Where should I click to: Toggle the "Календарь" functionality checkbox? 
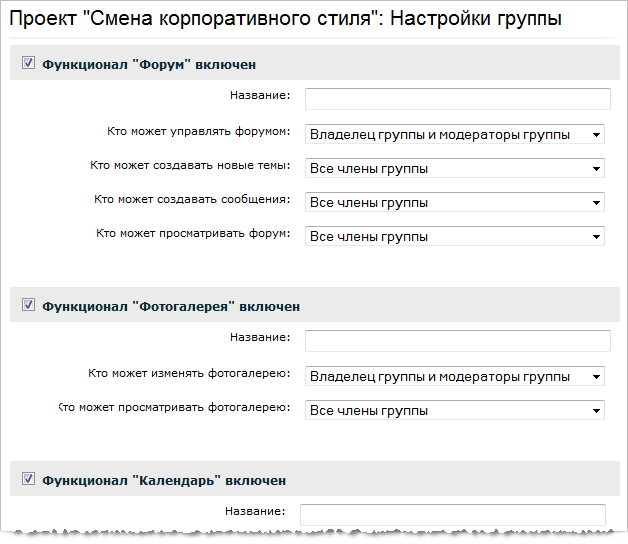[x=28, y=480]
